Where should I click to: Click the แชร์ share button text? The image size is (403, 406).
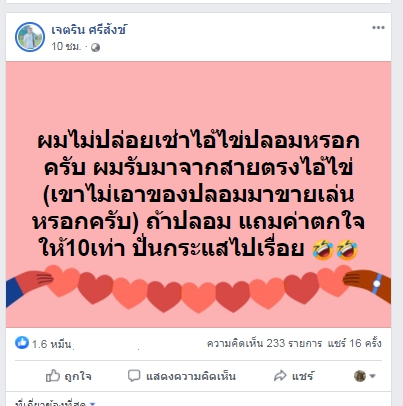pos(303,376)
